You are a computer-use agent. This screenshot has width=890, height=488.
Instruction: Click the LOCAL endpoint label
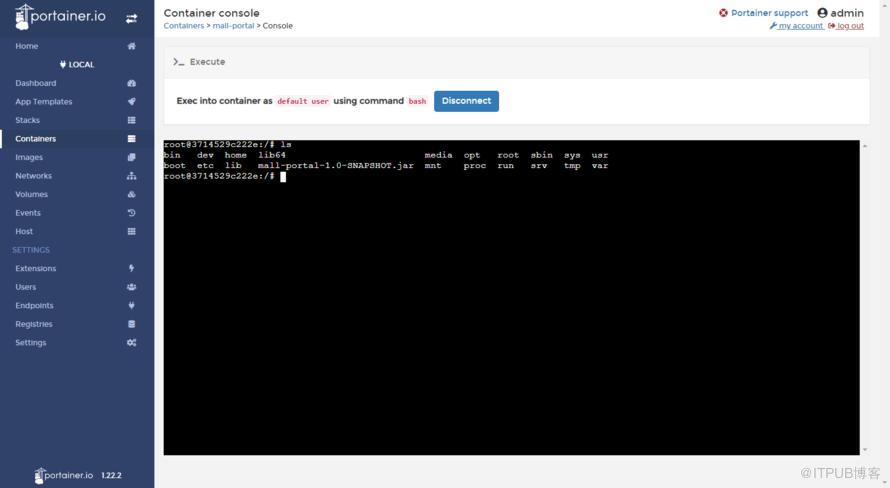(81, 65)
